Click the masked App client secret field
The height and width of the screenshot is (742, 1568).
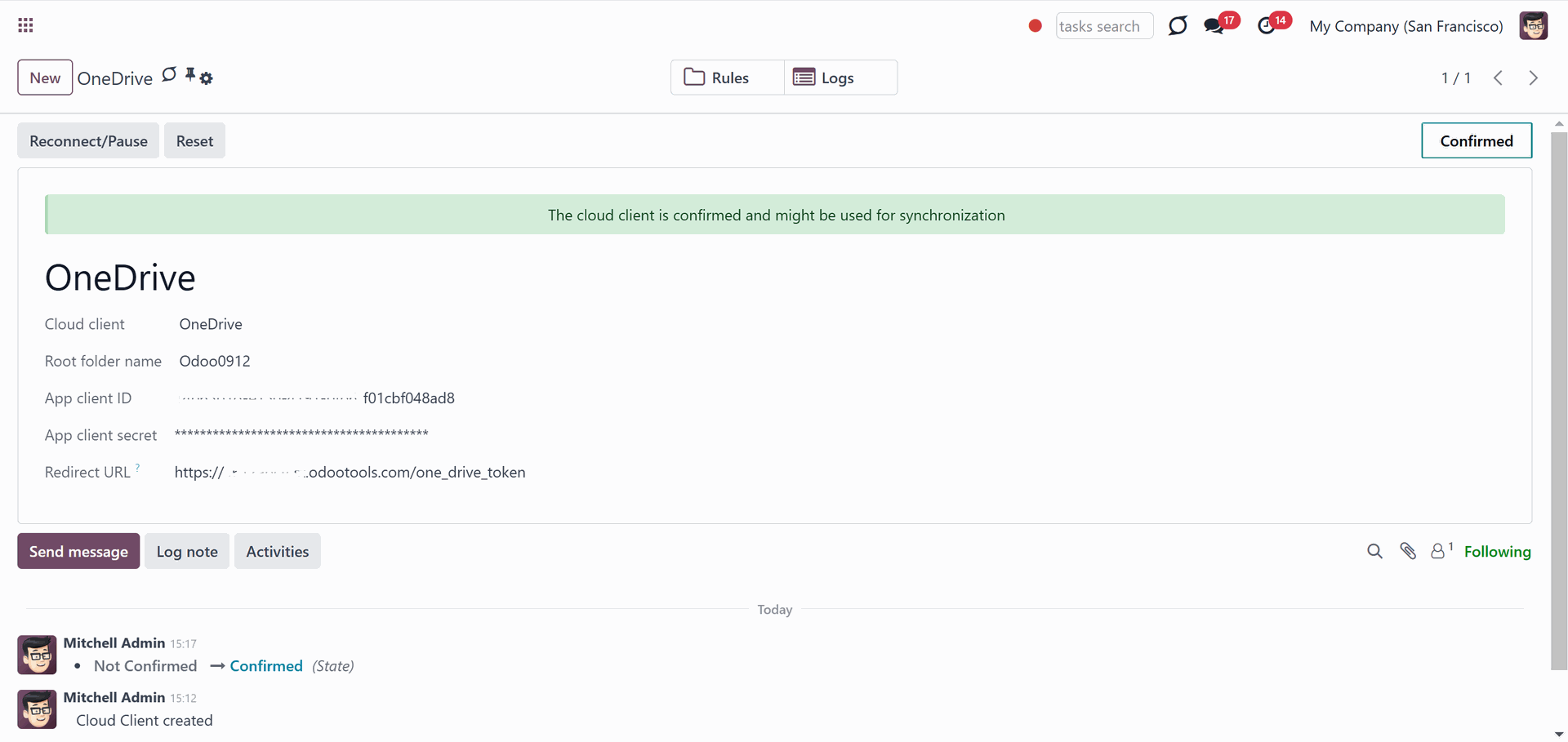(301, 433)
